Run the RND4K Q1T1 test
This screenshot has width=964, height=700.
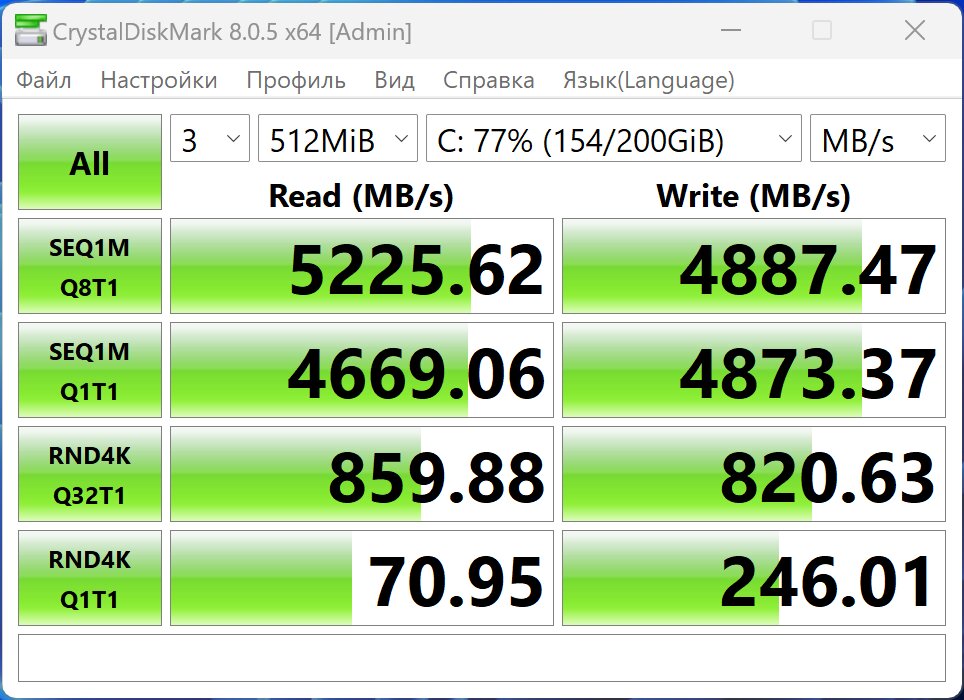click(x=90, y=578)
